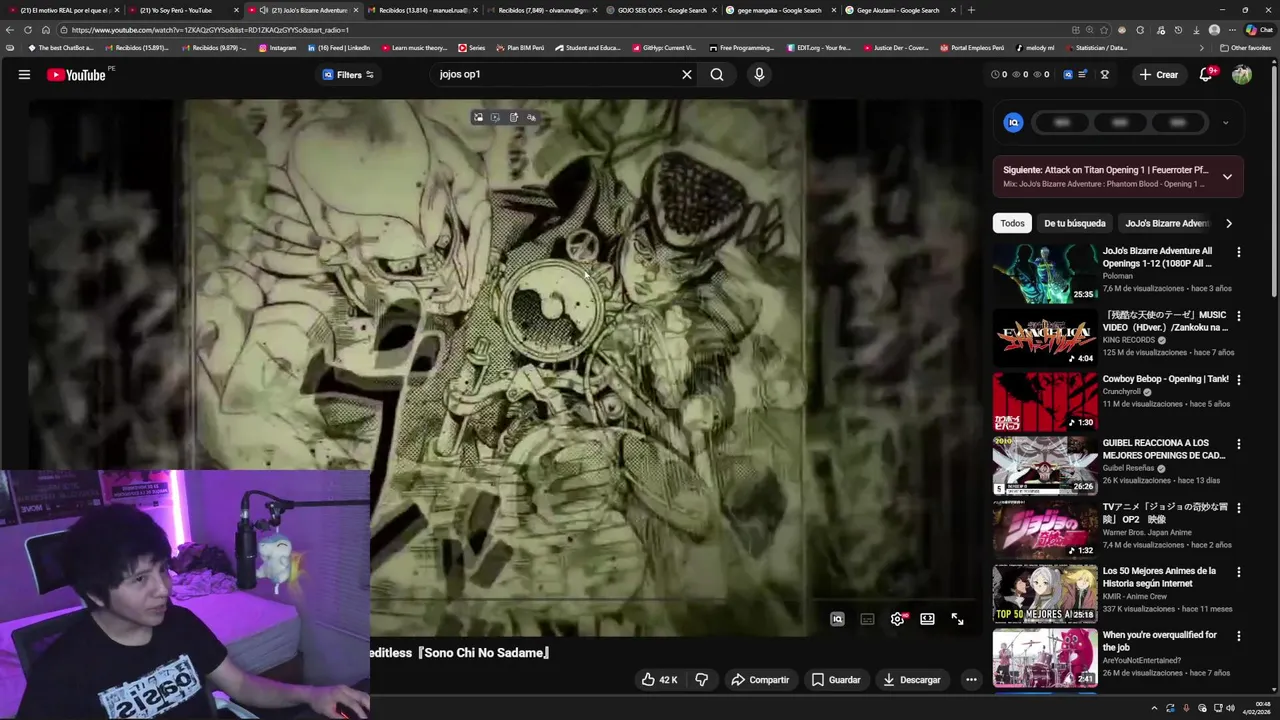Click the magnifier search button
The image size is (1280, 720).
(717, 74)
